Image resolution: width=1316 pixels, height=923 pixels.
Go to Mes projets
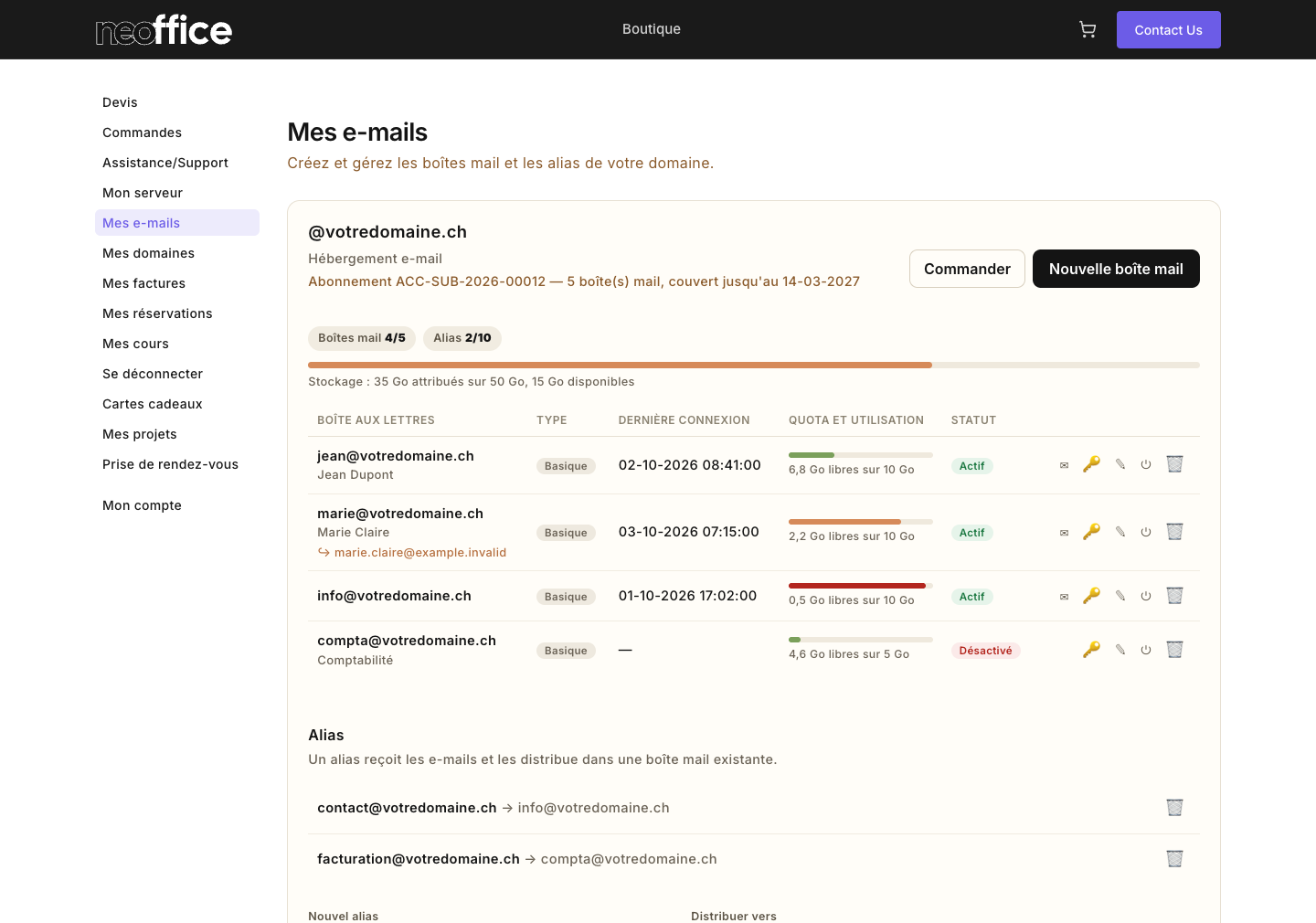pos(177,434)
